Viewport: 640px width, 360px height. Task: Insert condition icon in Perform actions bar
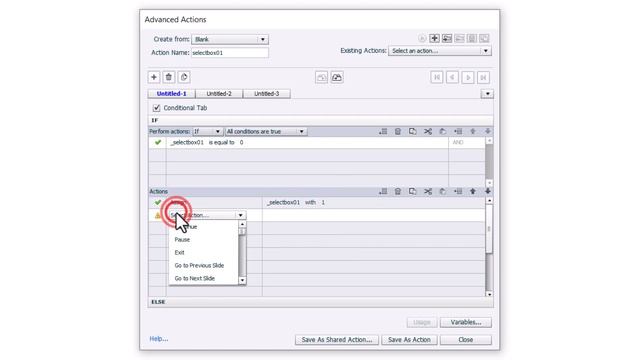pyautogui.click(x=458, y=131)
